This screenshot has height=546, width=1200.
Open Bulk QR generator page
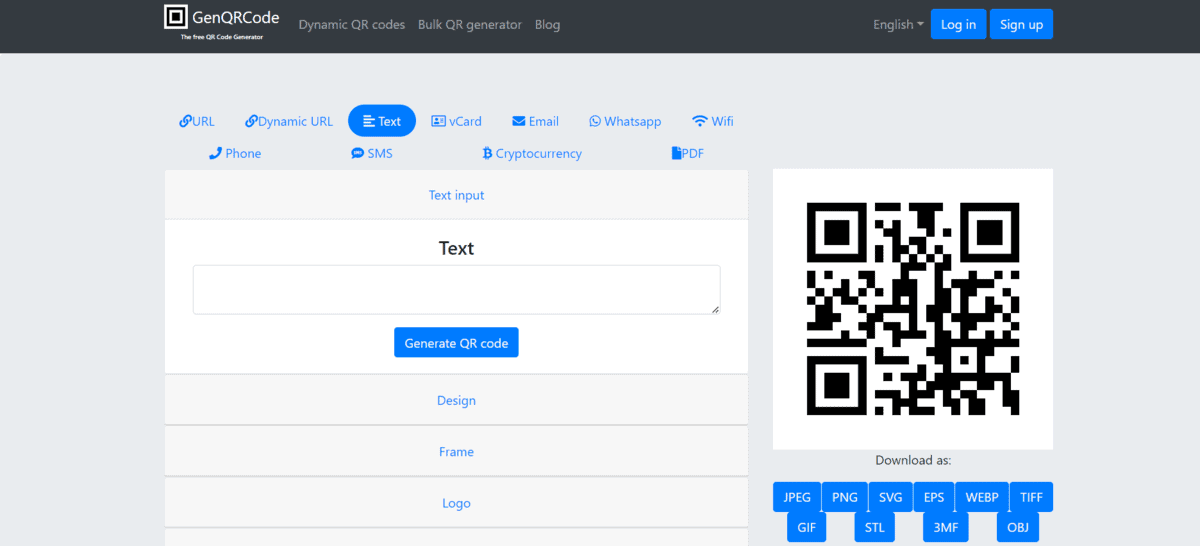tap(470, 24)
